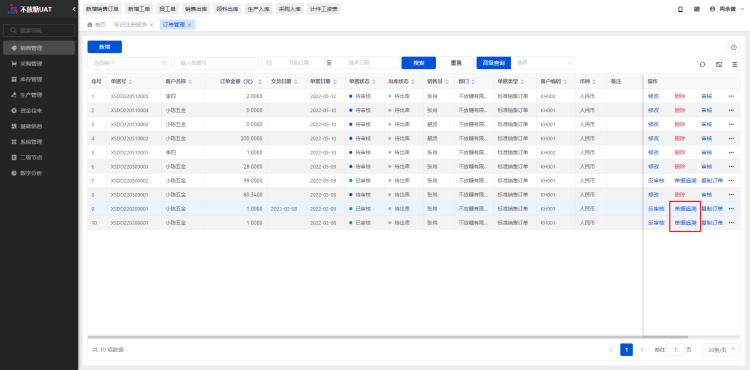Click 审核 for order XSDD220510003
This screenshot has height=370, width=750.
click(706, 124)
